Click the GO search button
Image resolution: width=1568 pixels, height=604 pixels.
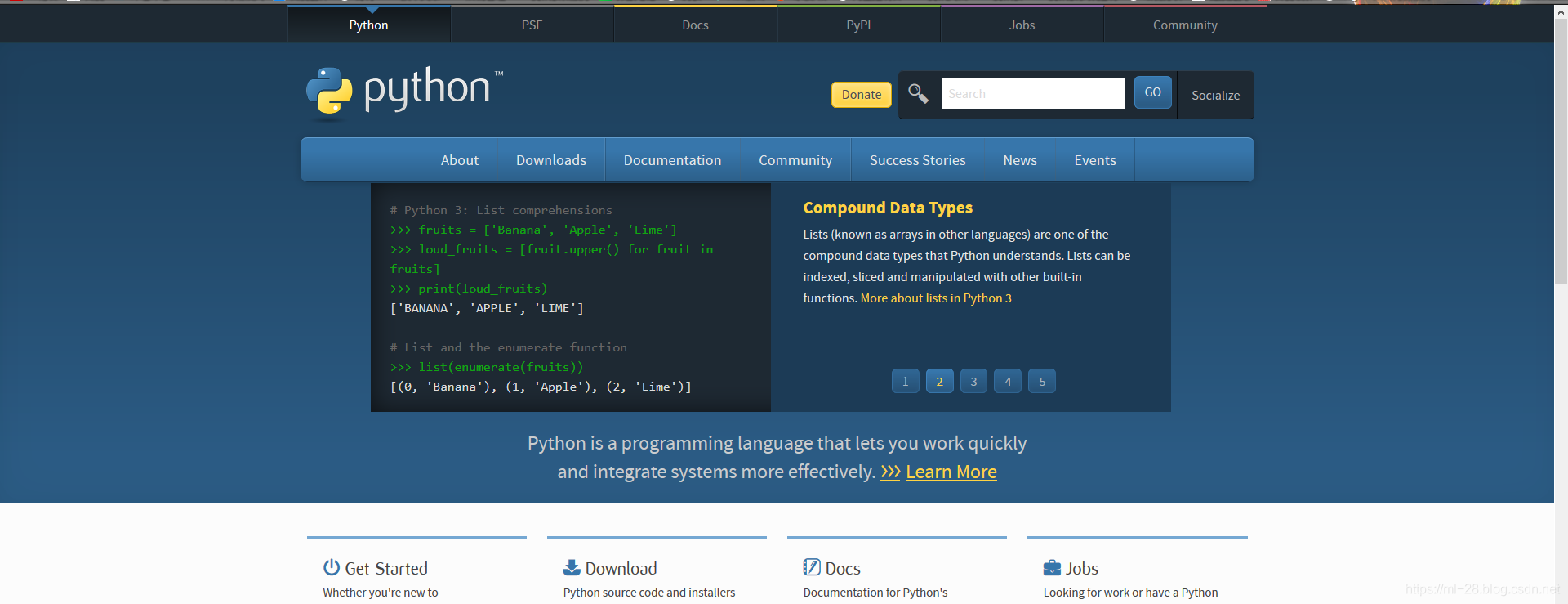1153,92
